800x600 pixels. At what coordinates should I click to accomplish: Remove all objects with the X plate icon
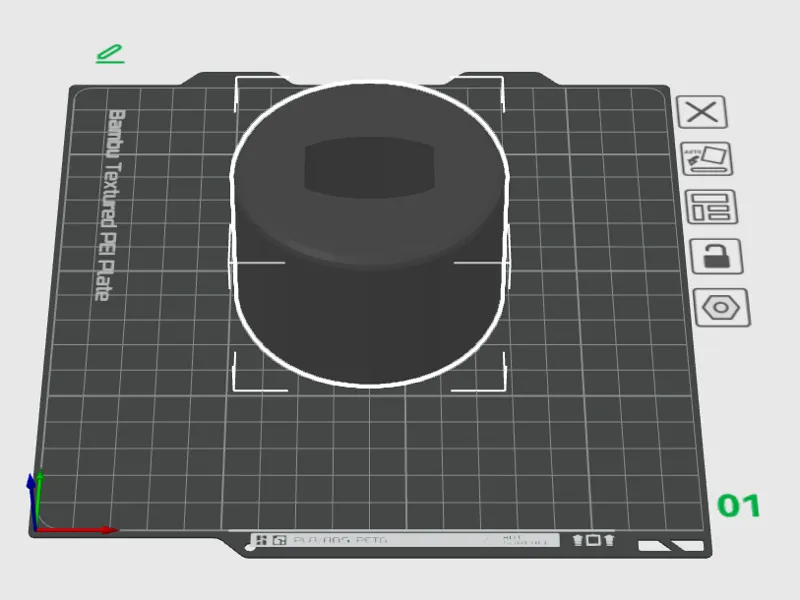(x=702, y=112)
